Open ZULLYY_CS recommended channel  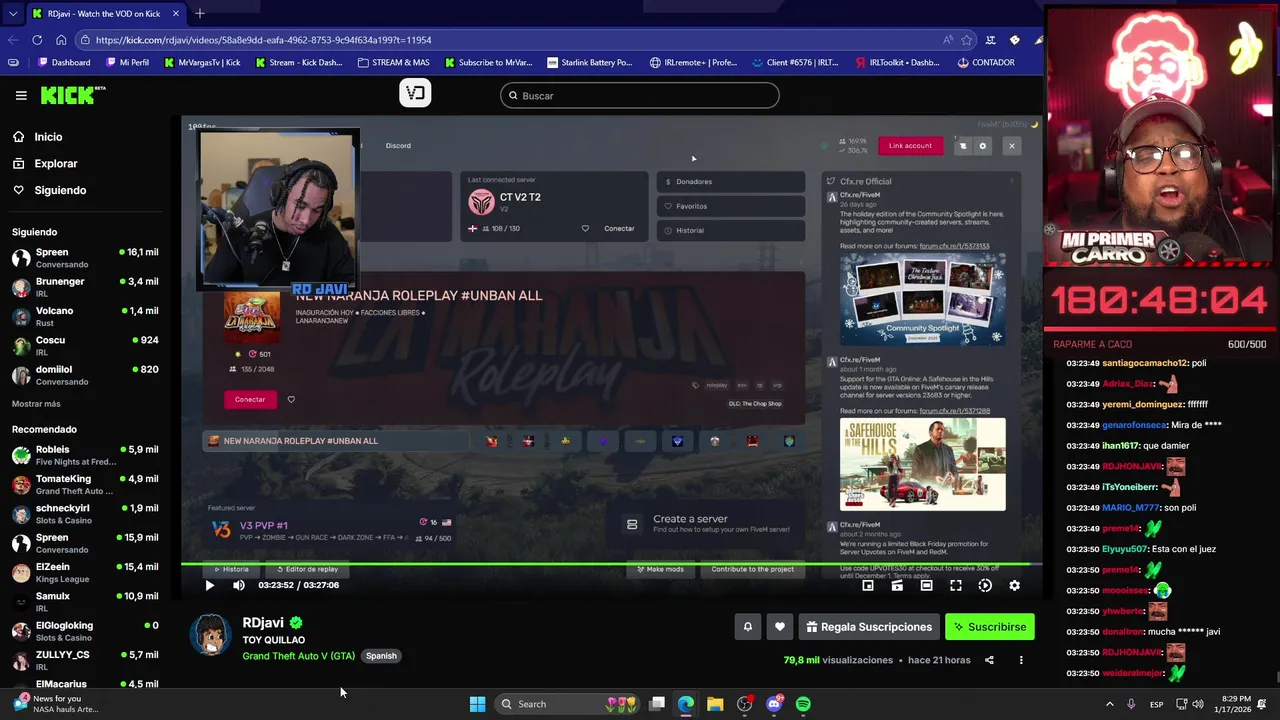click(x=85, y=660)
